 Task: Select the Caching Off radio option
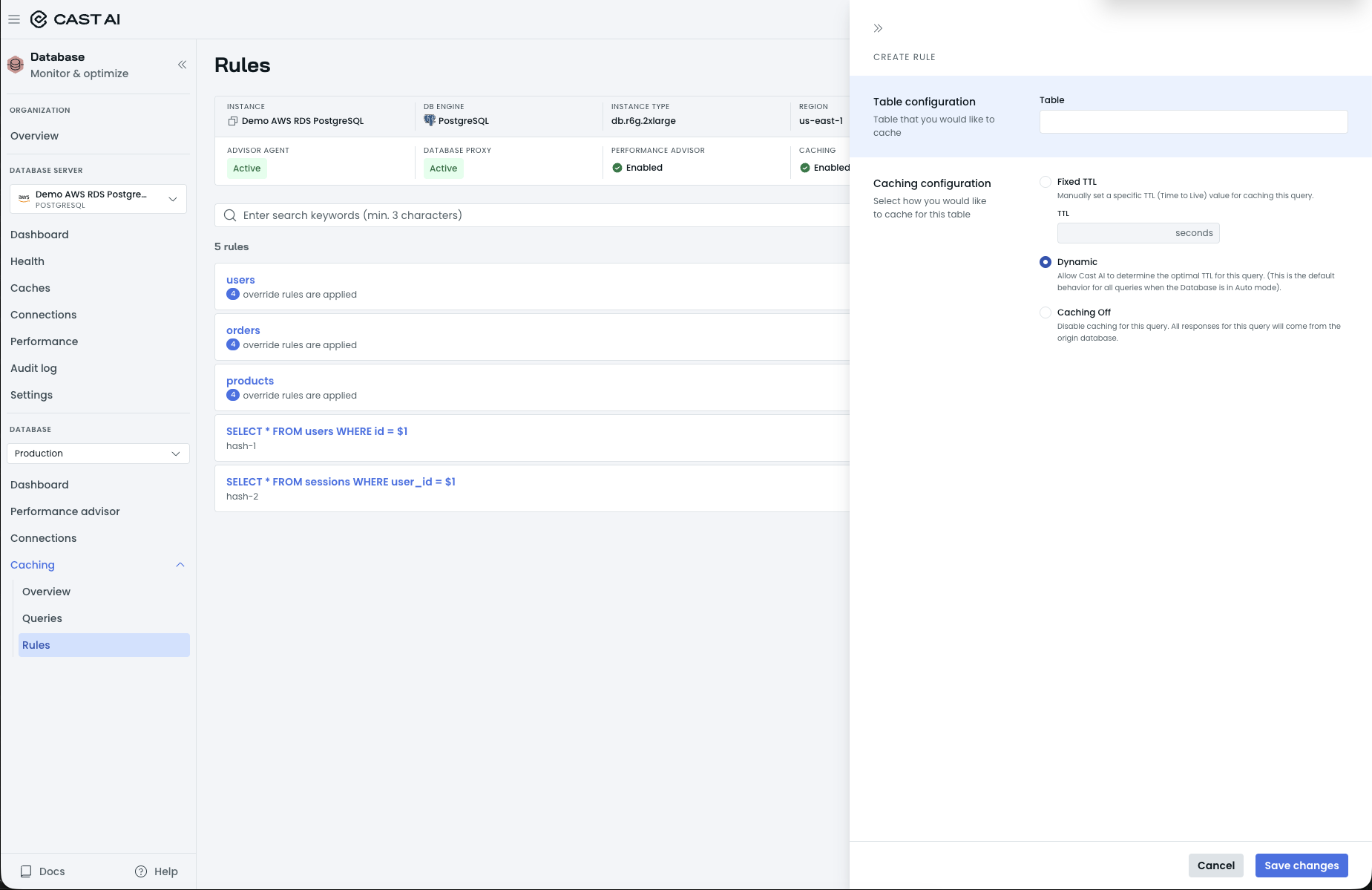[1046, 313]
